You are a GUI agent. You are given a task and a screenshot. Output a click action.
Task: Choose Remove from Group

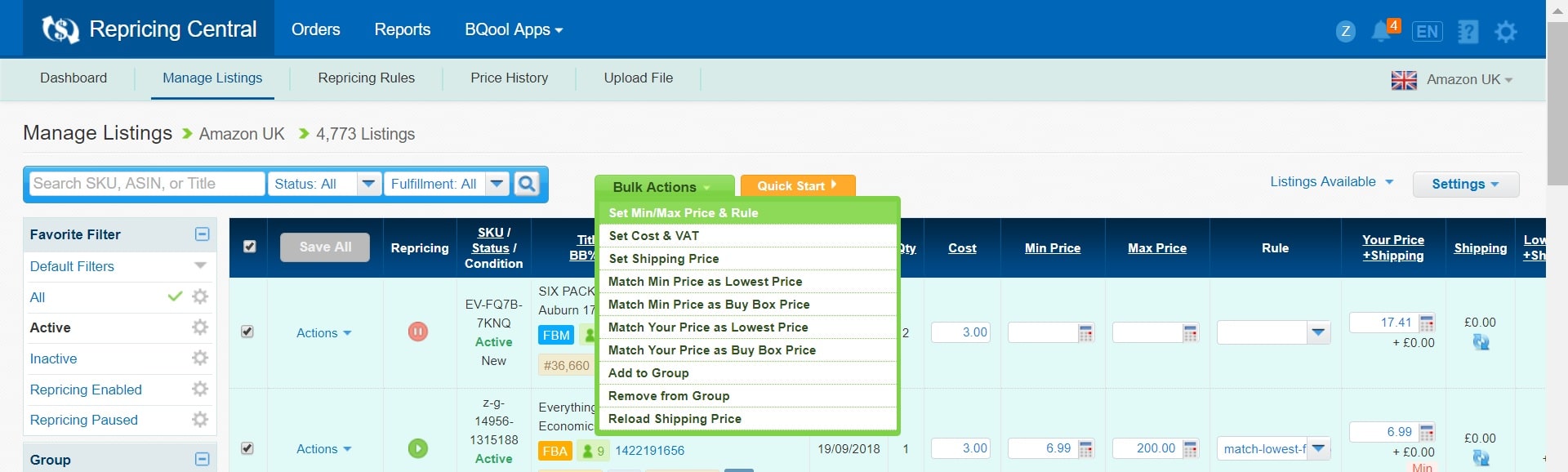(748, 395)
